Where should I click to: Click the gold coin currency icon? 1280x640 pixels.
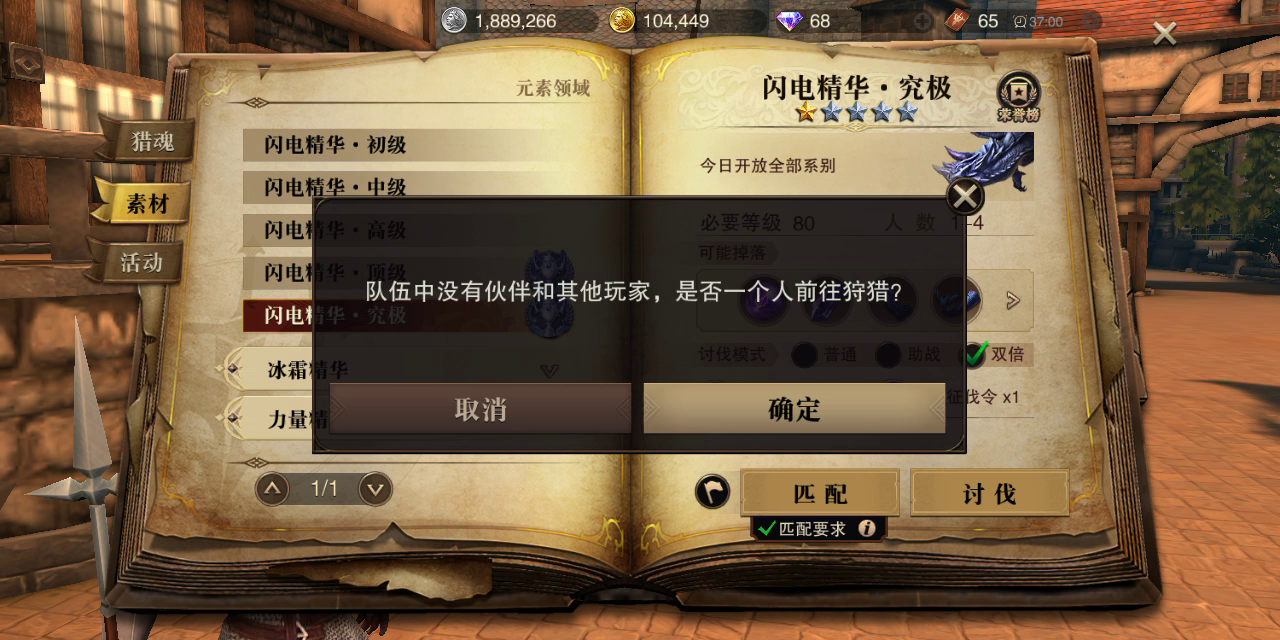click(x=622, y=20)
